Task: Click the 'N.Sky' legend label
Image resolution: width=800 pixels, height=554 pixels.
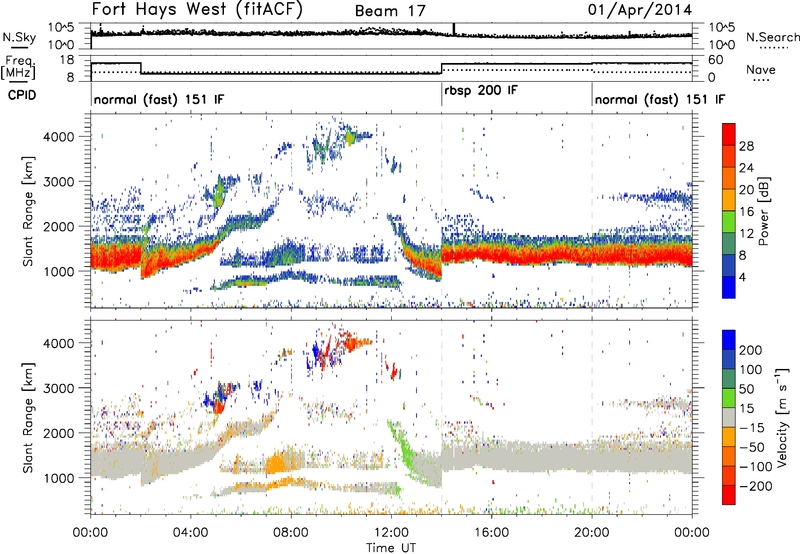Action: (19, 37)
